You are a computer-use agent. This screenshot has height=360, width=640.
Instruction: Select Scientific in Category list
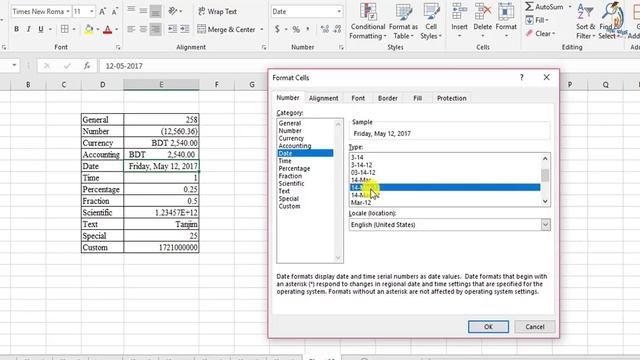click(291, 183)
